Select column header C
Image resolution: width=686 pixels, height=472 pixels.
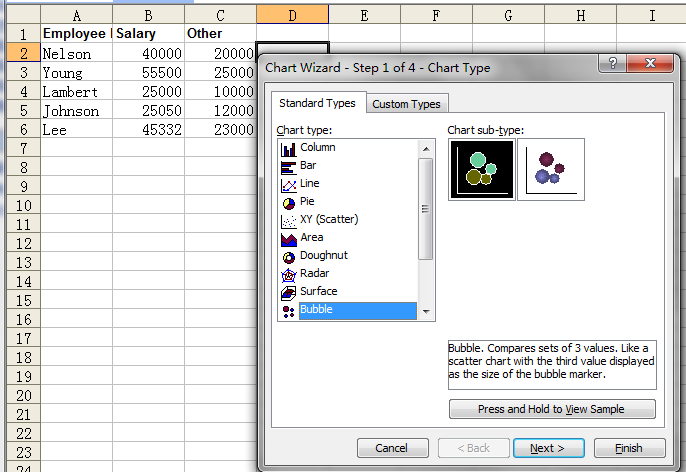220,16
